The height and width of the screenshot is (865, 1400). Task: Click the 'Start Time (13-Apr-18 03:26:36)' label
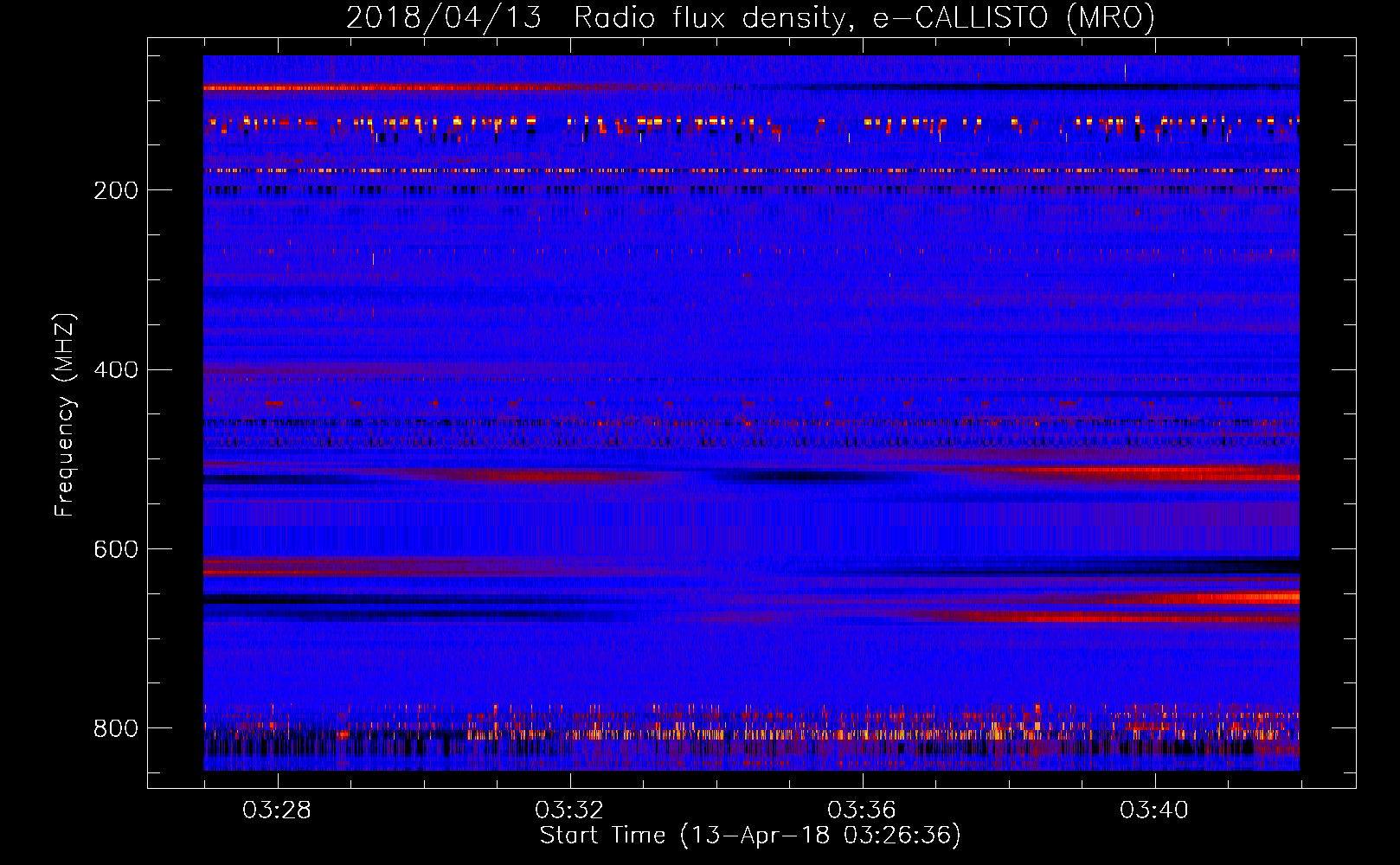pos(750,835)
